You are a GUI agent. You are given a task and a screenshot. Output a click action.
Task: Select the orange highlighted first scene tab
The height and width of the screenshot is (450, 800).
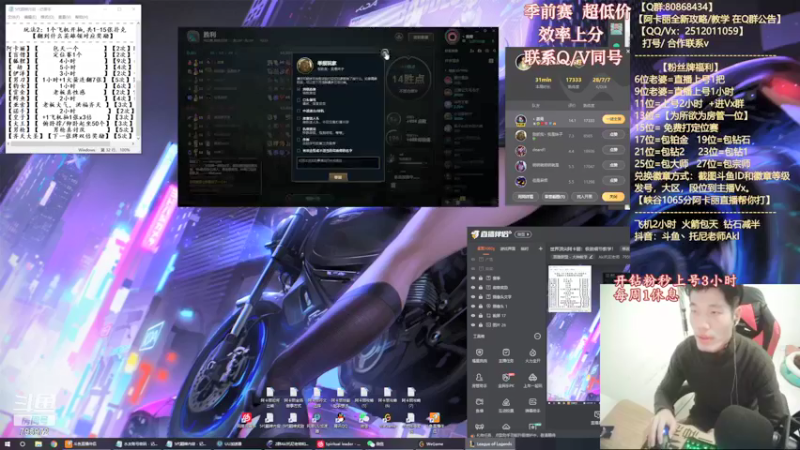coord(486,249)
